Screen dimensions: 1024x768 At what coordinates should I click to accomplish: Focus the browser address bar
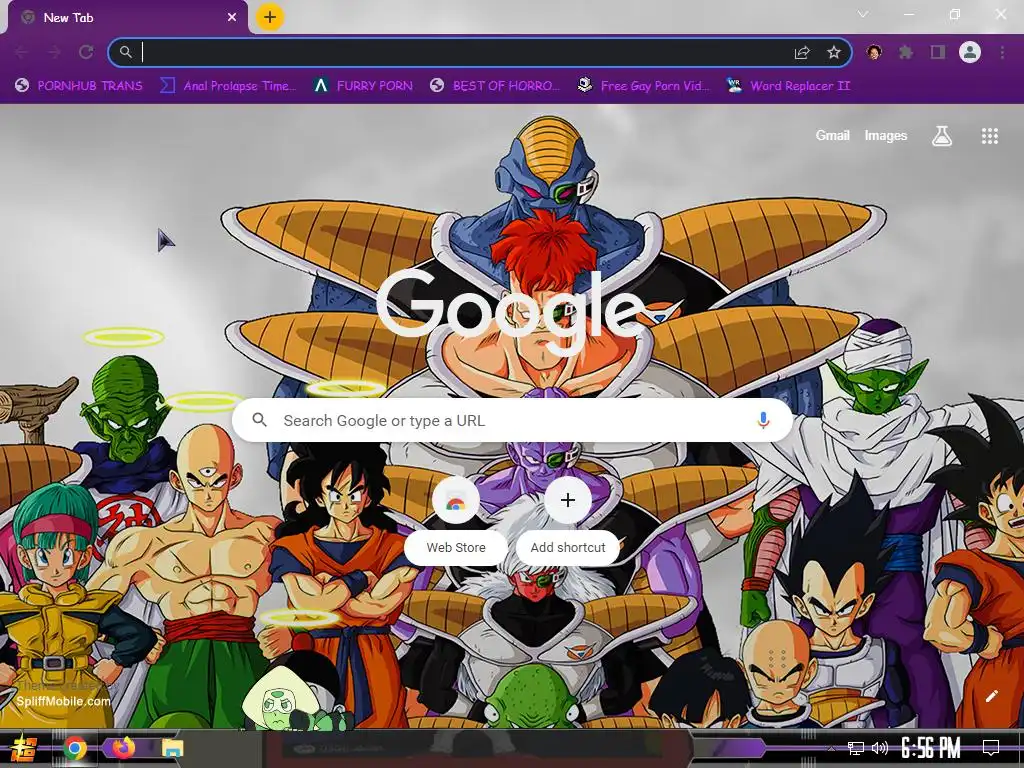479,52
